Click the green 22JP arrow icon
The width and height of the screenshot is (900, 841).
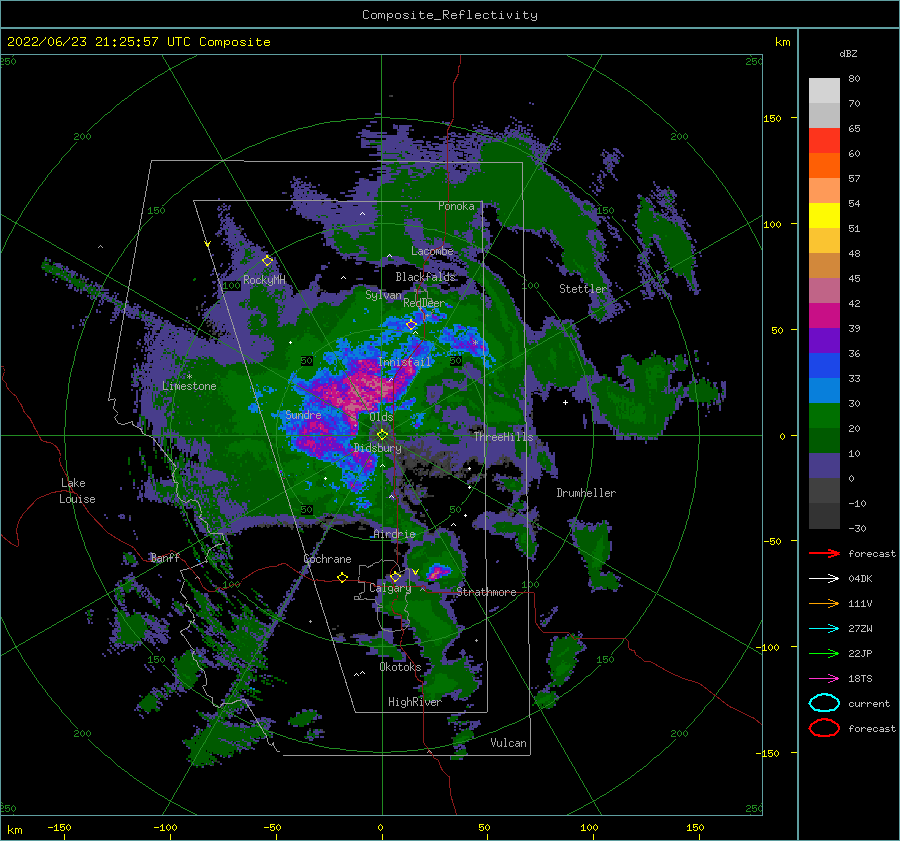(824, 653)
